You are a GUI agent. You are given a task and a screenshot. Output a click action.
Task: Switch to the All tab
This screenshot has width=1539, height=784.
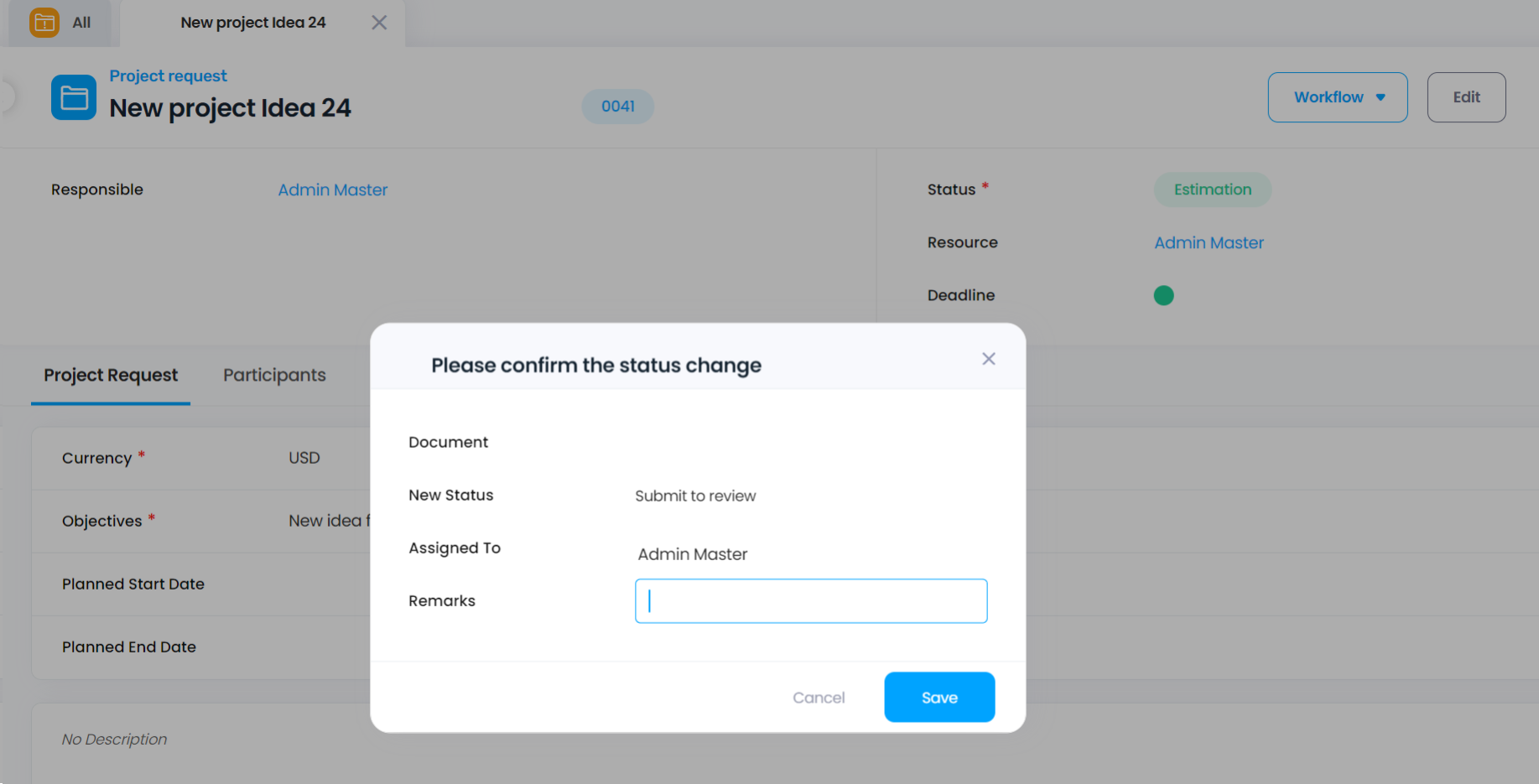point(60,23)
